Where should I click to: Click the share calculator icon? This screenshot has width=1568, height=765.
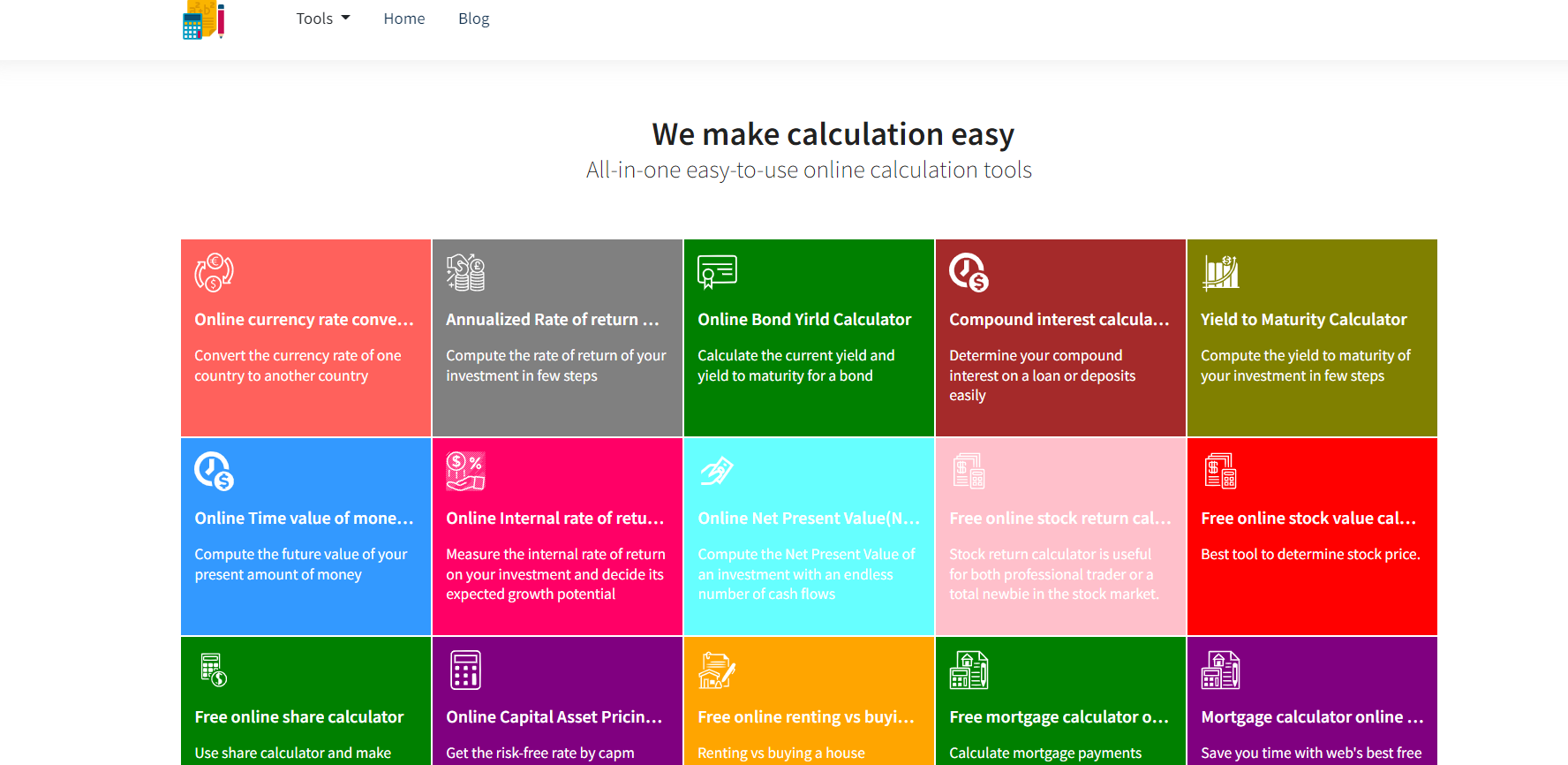pyautogui.click(x=214, y=670)
